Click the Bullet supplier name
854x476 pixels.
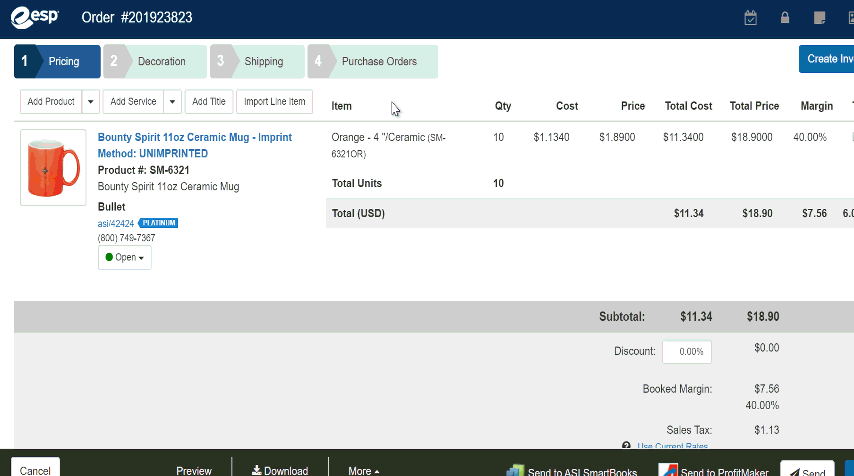coord(112,206)
